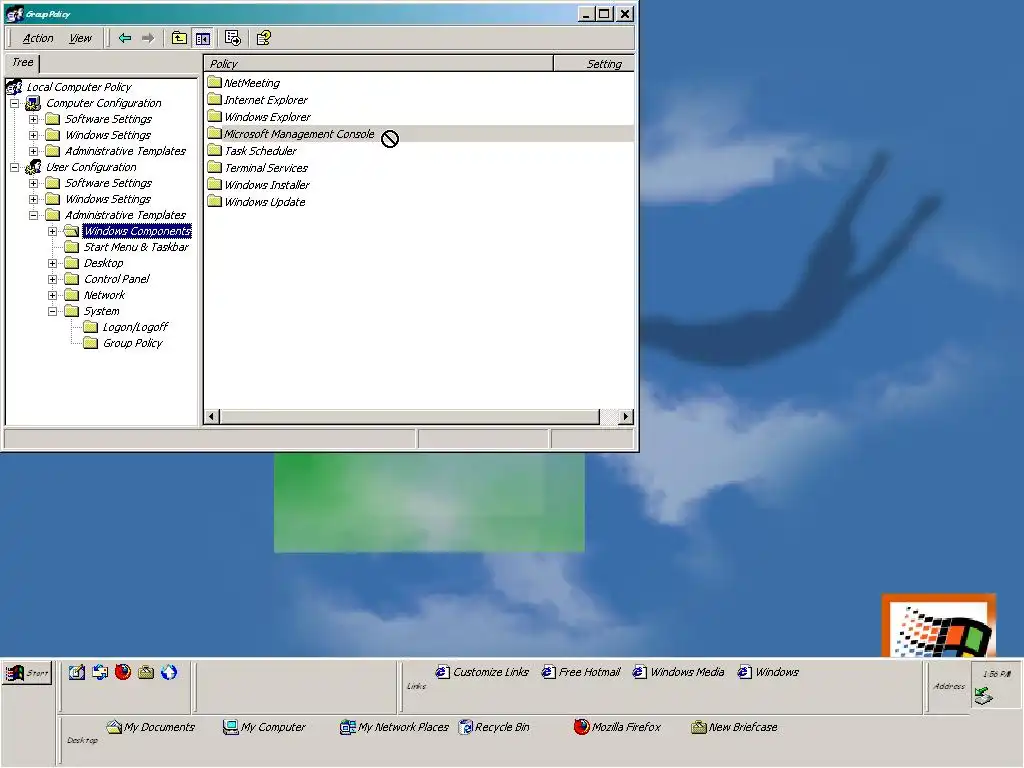1024x768 pixels.
Task: Expand Windows Settings under User Configuration
Action: (x=33, y=199)
